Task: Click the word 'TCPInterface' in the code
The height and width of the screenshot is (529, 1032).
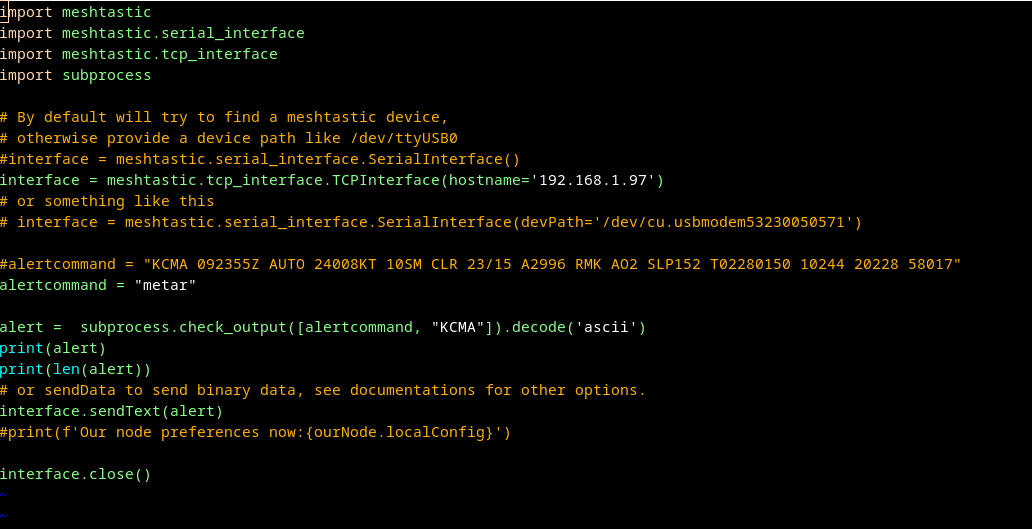Action: [380, 180]
